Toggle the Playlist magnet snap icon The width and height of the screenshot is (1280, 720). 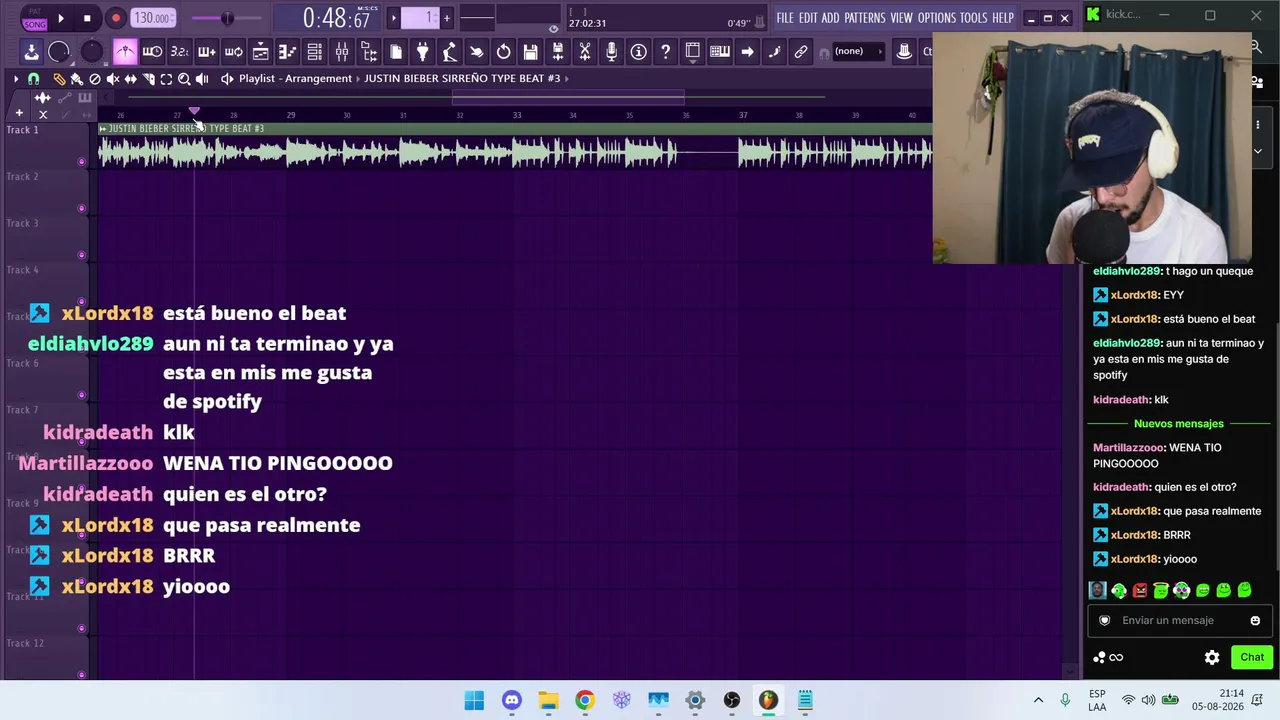click(33, 79)
